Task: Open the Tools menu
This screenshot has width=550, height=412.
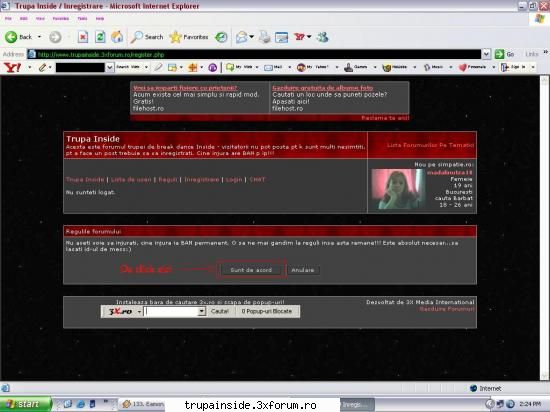Action: (82, 18)
